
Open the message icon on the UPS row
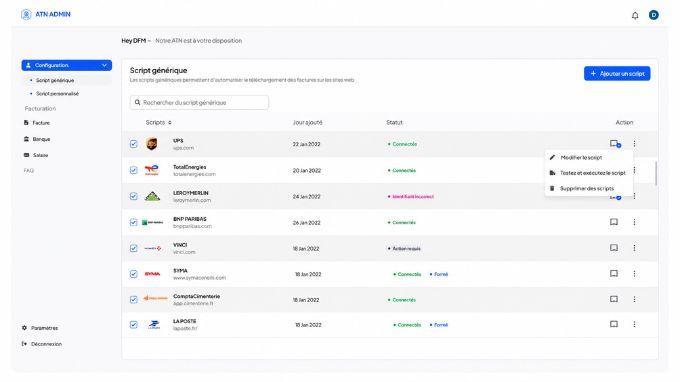pyautogui.click(x=615, y=144)
